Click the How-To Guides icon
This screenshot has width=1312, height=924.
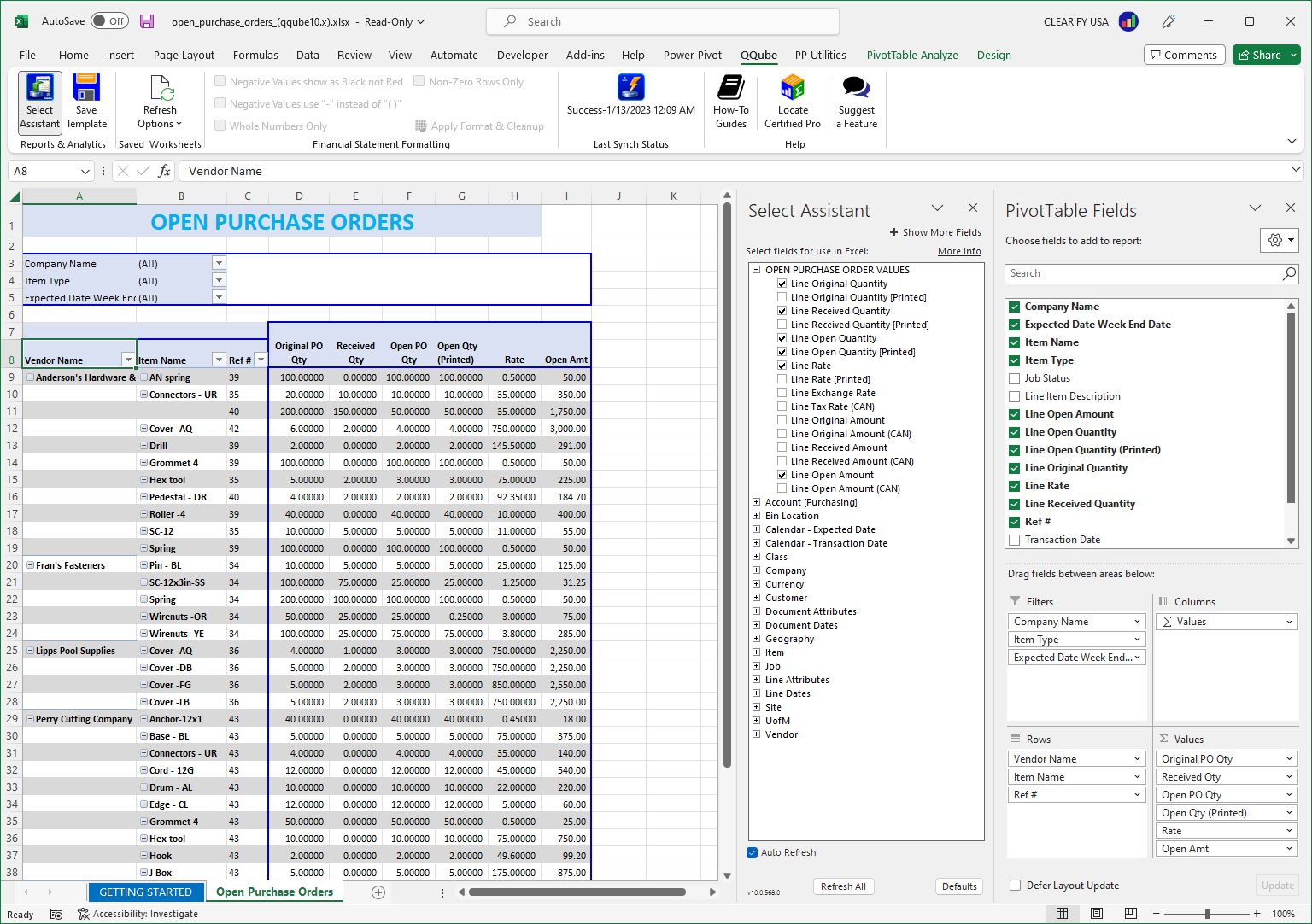730,102
